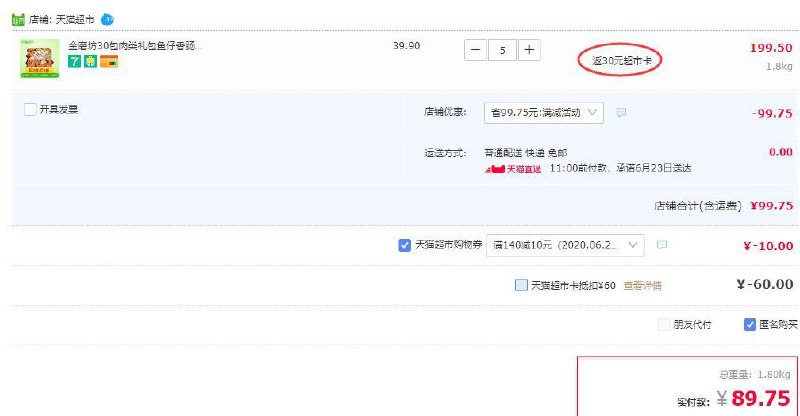Open the product thumbnail for 金磨坊 gift pack
Screen dimensions: 800x416
(x=40, y=59)
